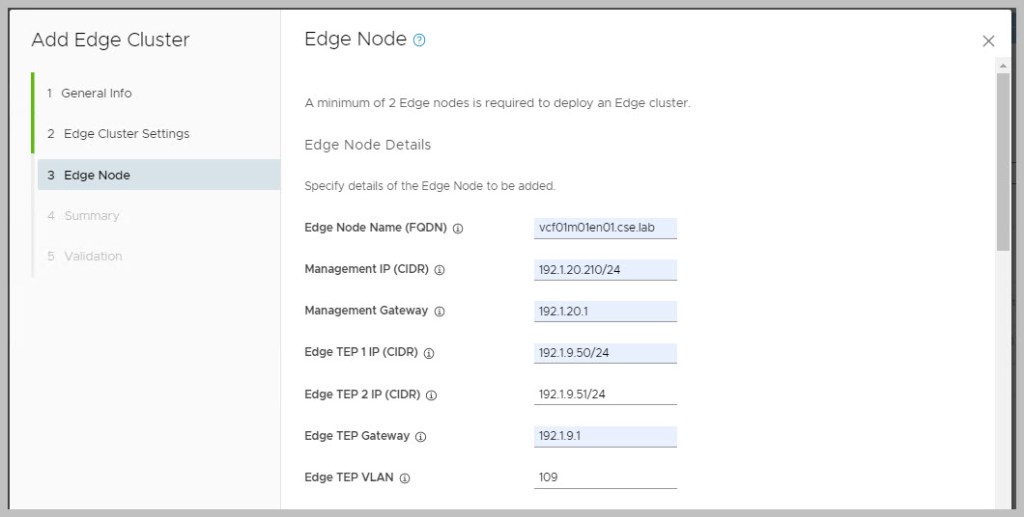Click the vertical scrollbar of the dialog
1024x517 pixels.
1002,160
